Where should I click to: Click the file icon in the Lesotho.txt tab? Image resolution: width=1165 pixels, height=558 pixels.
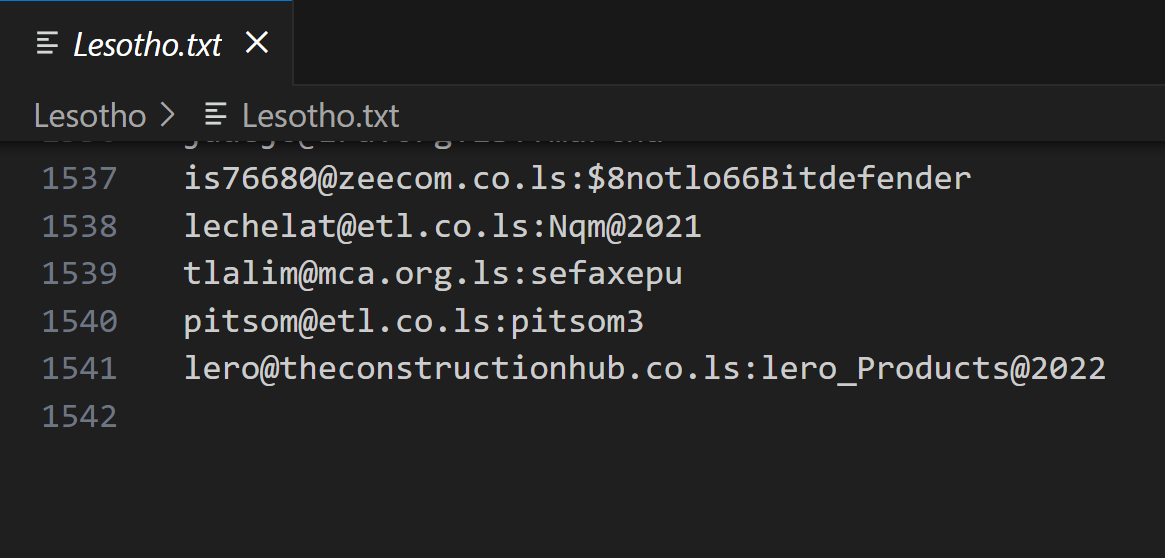pyautogui.click(x=47, y=43)
